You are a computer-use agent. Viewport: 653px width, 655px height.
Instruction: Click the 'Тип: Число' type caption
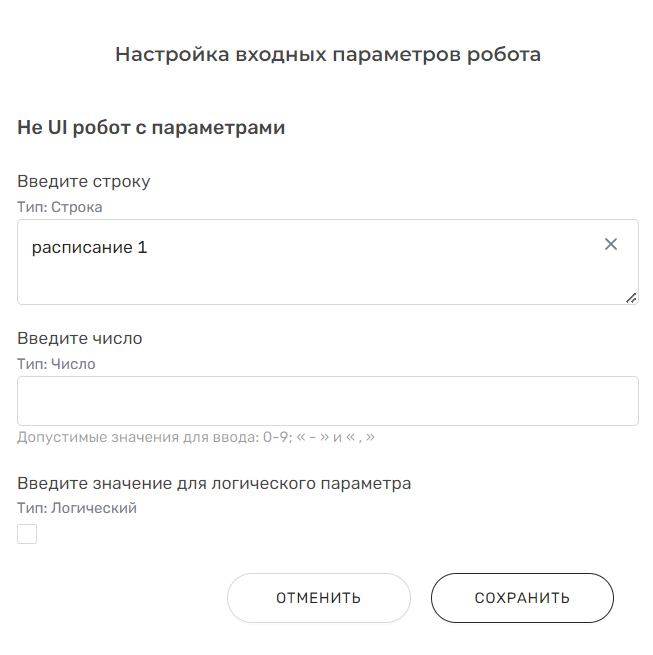pos(57,364)
